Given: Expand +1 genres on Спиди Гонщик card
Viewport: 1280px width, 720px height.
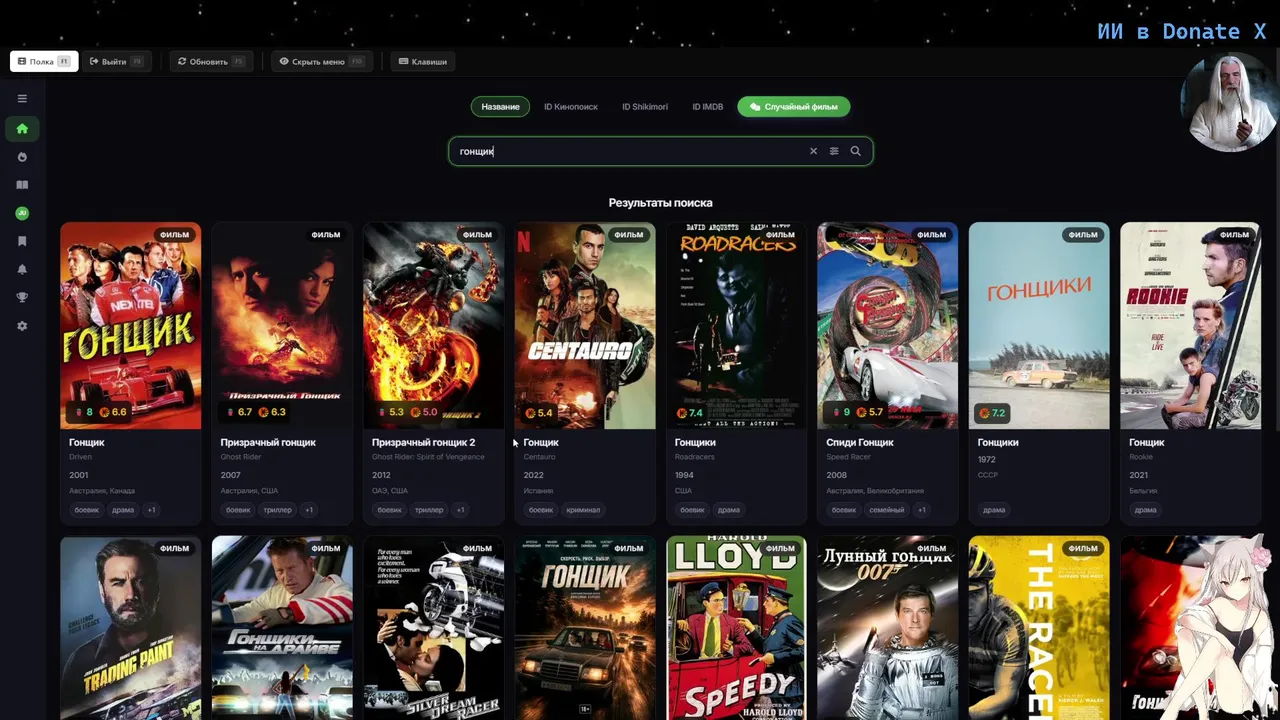Looking at the screenshot, I should click(x=922, y=510).
